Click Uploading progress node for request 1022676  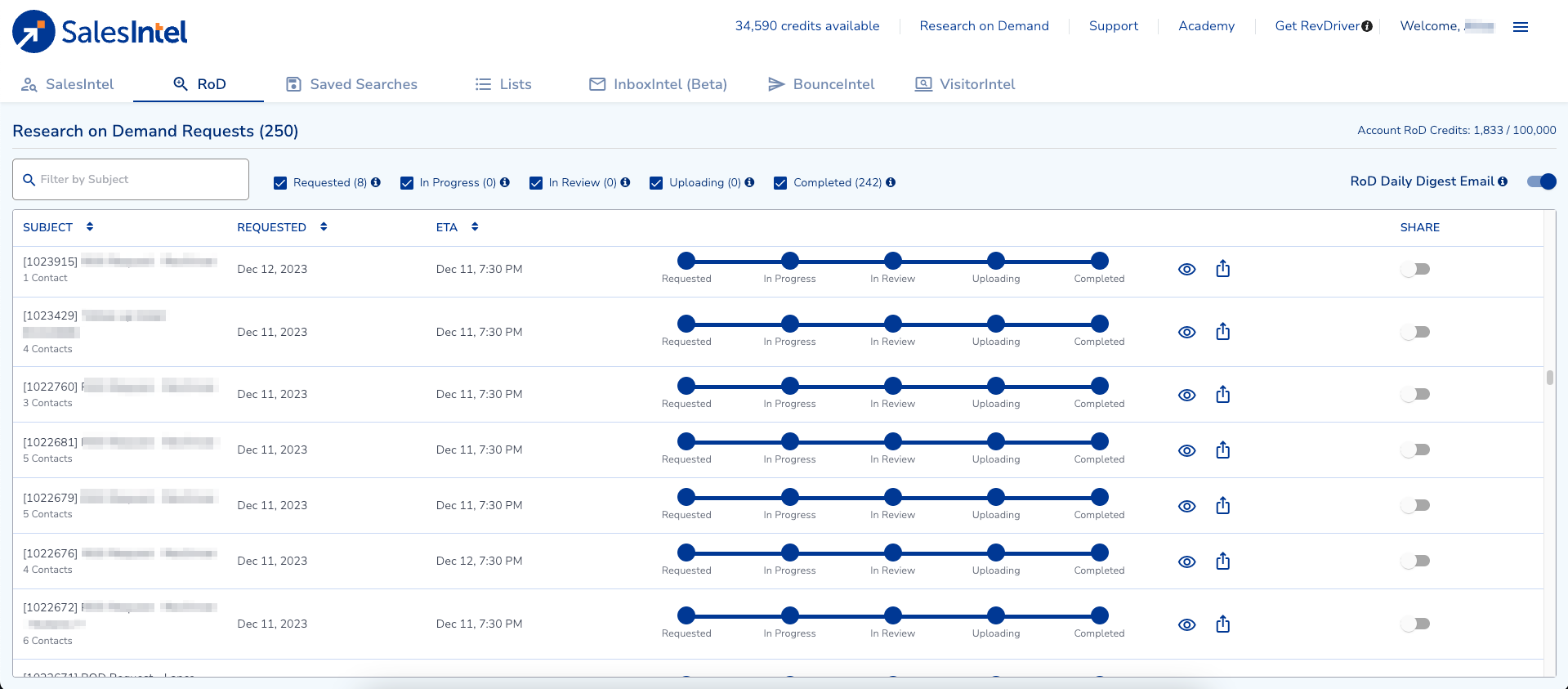996,553
